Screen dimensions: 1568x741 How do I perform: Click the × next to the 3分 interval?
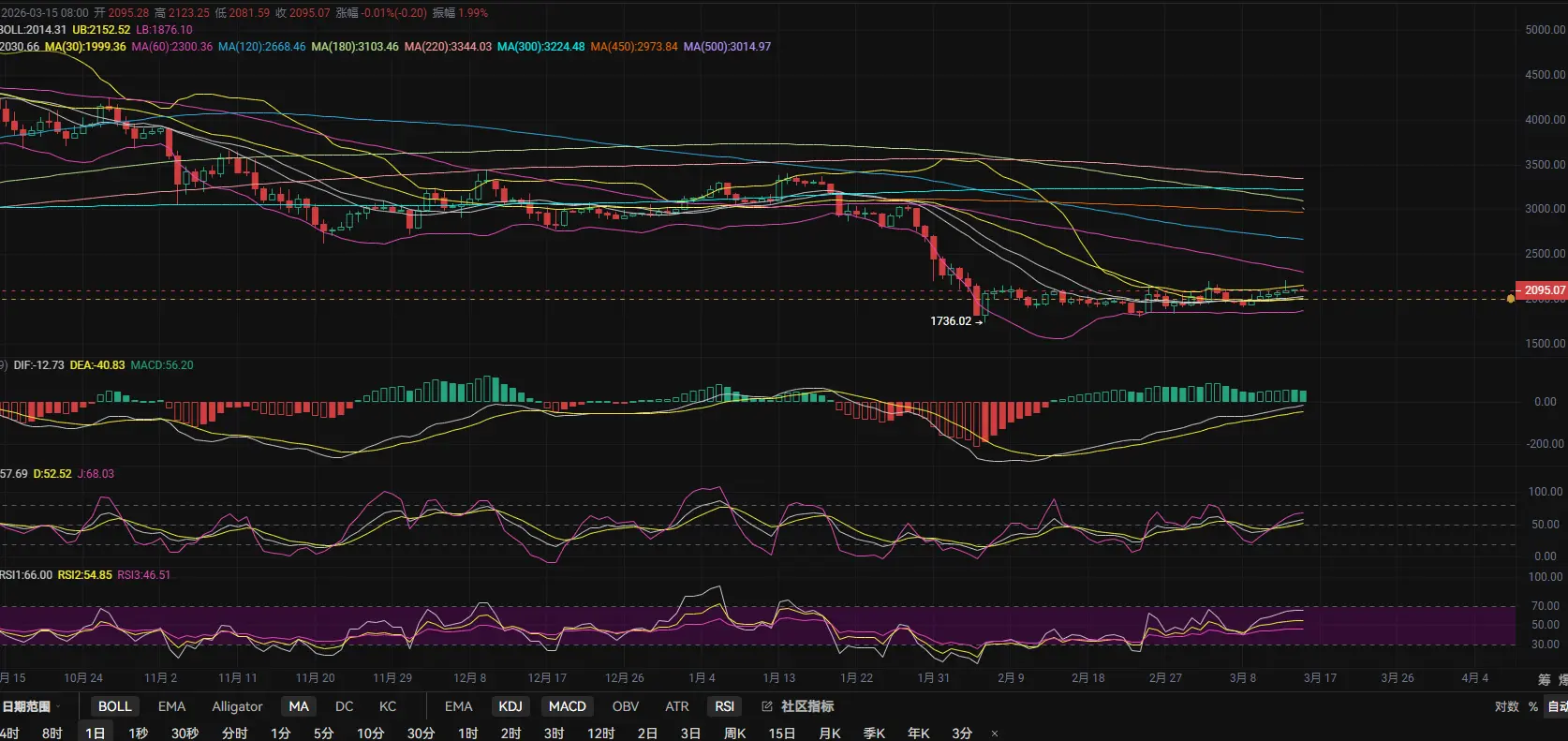click(x=995, y=734)
